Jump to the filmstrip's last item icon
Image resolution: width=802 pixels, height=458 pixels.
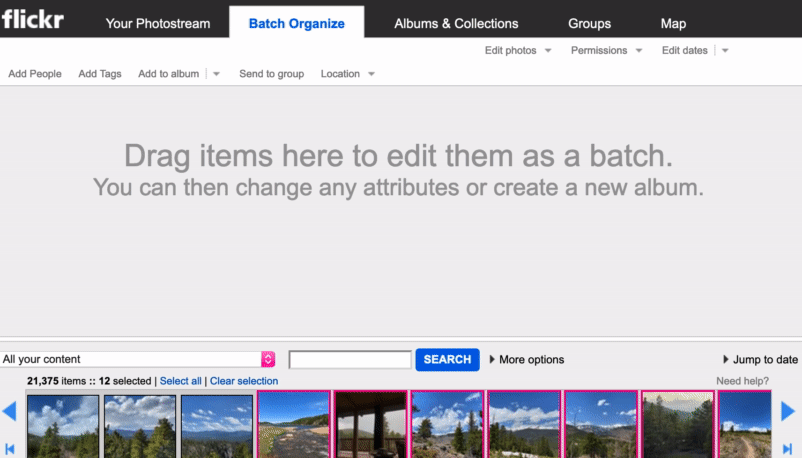pos(787,449)
